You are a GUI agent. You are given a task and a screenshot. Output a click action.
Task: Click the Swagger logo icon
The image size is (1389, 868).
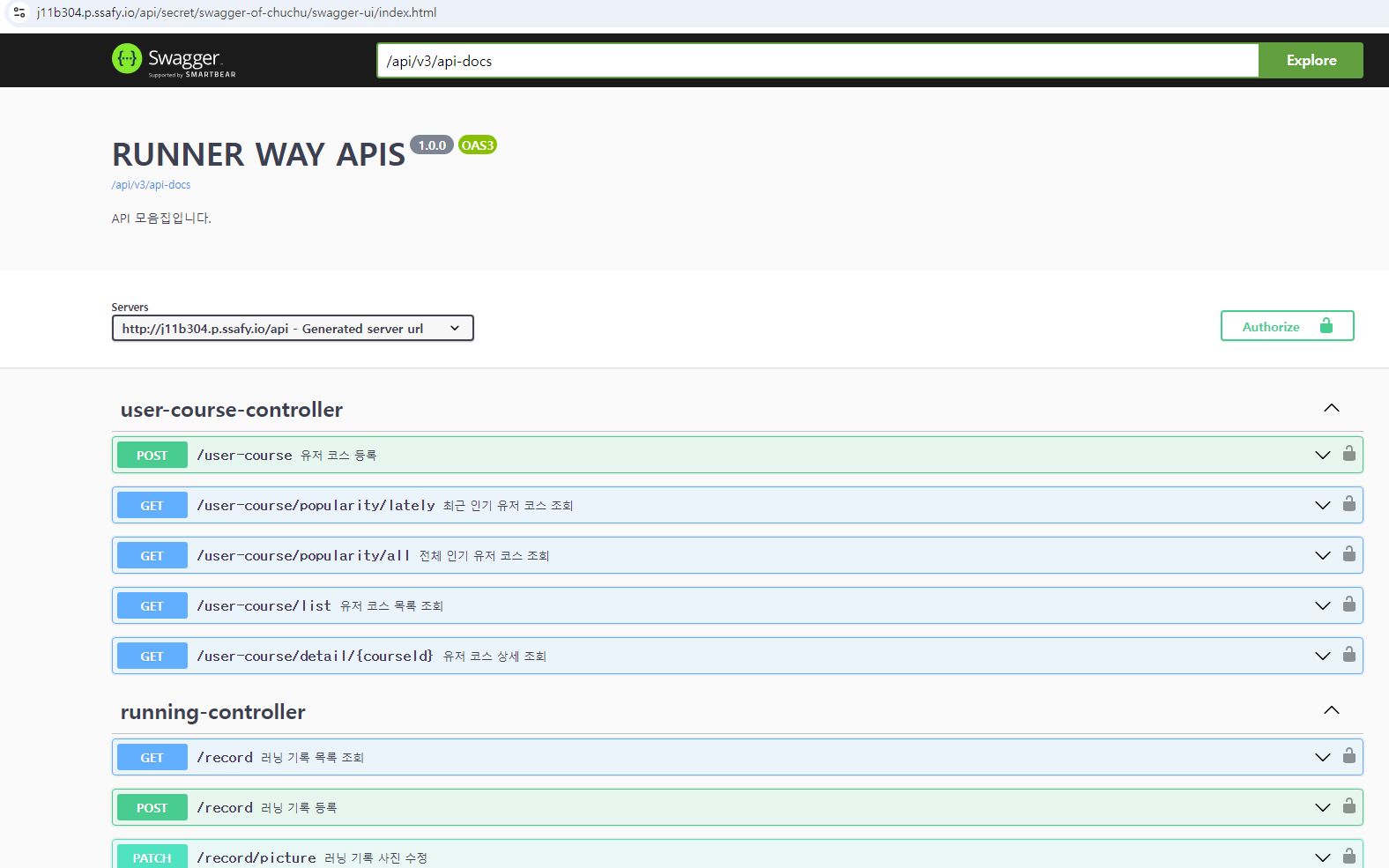point(127,59)
